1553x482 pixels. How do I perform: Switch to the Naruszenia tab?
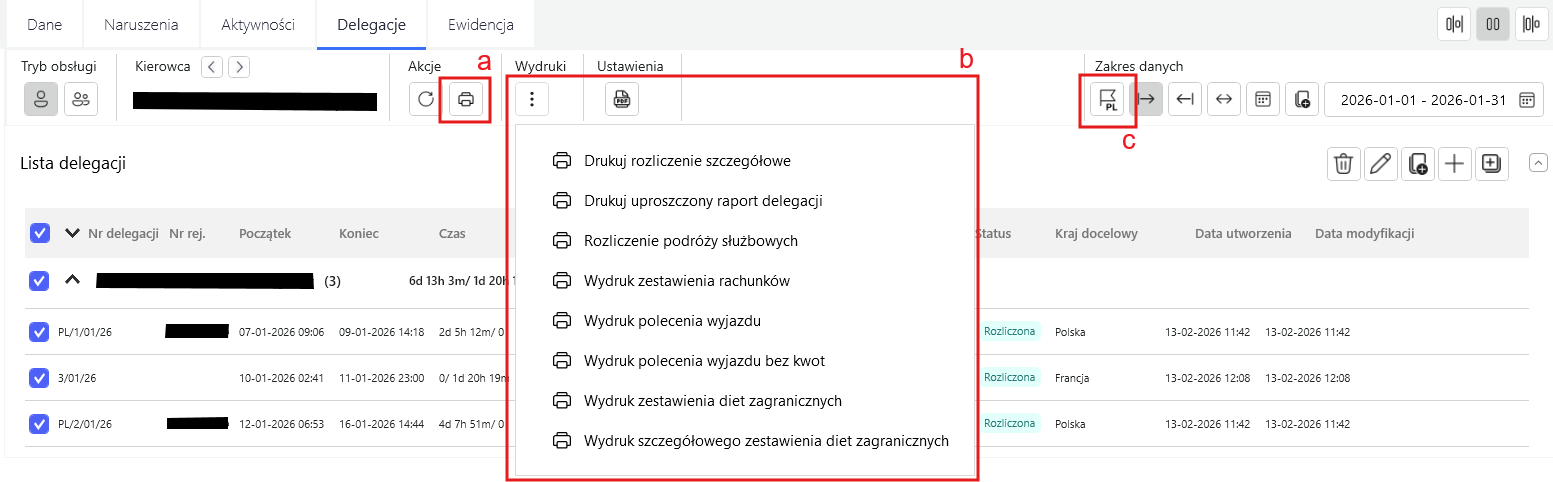pos(141,25)
